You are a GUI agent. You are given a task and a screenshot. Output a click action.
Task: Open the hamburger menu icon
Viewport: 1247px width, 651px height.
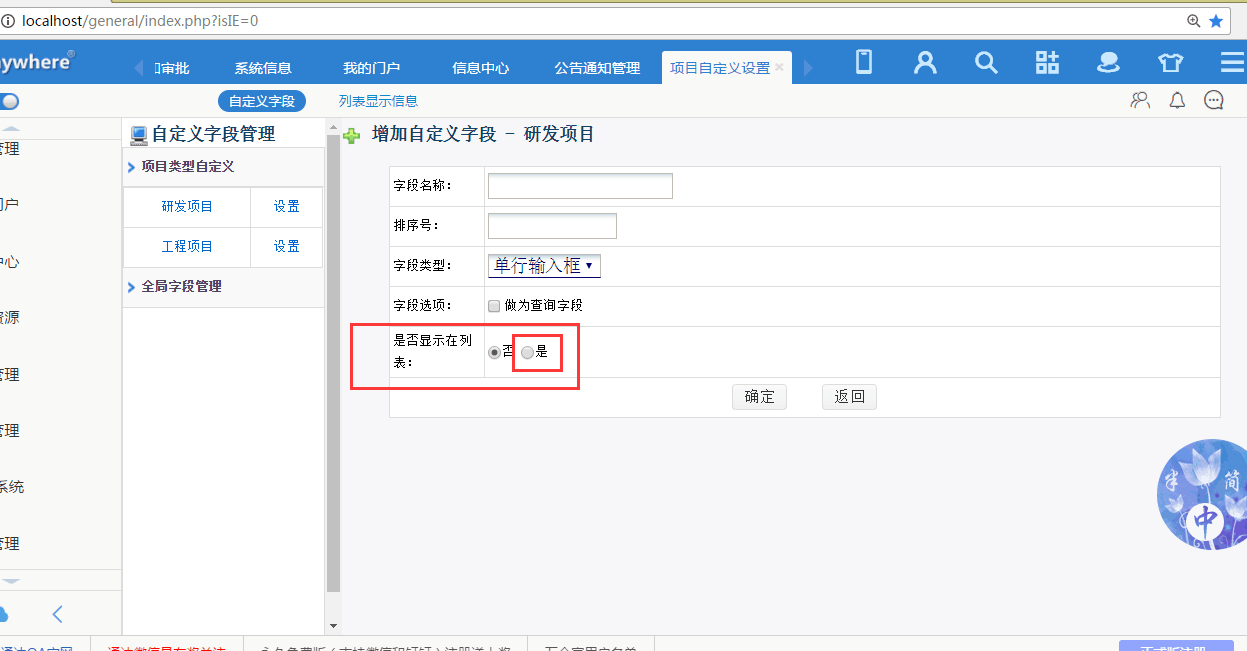pos(1232,63)
